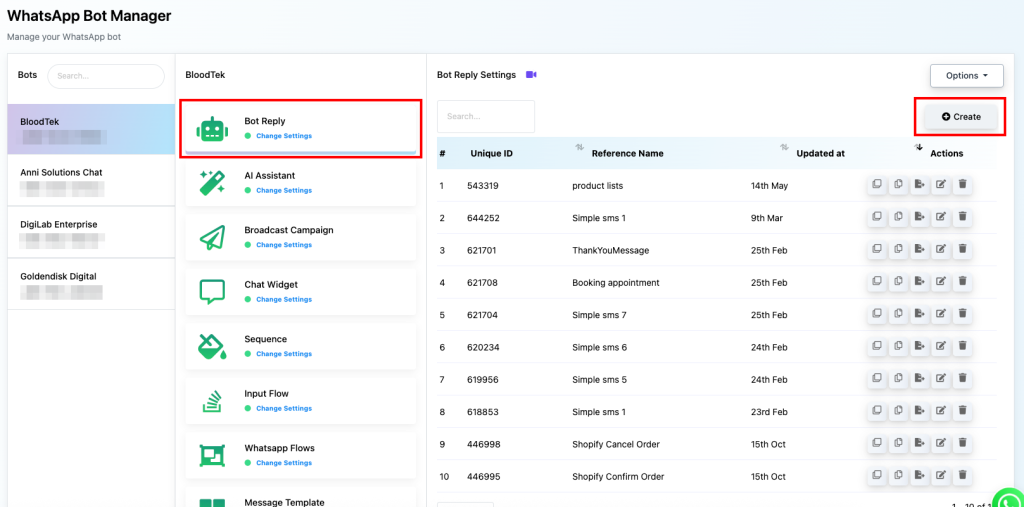Sort table by Reference Name column

(627, 154)
